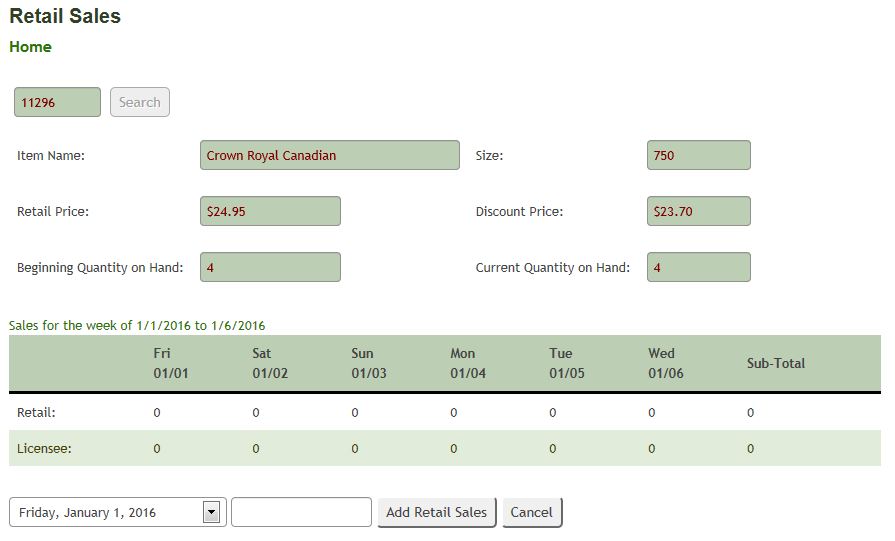Click the Mon 01/04 column header
The image size is (895, 541).
pyautogui.click(x=468, y=363)
